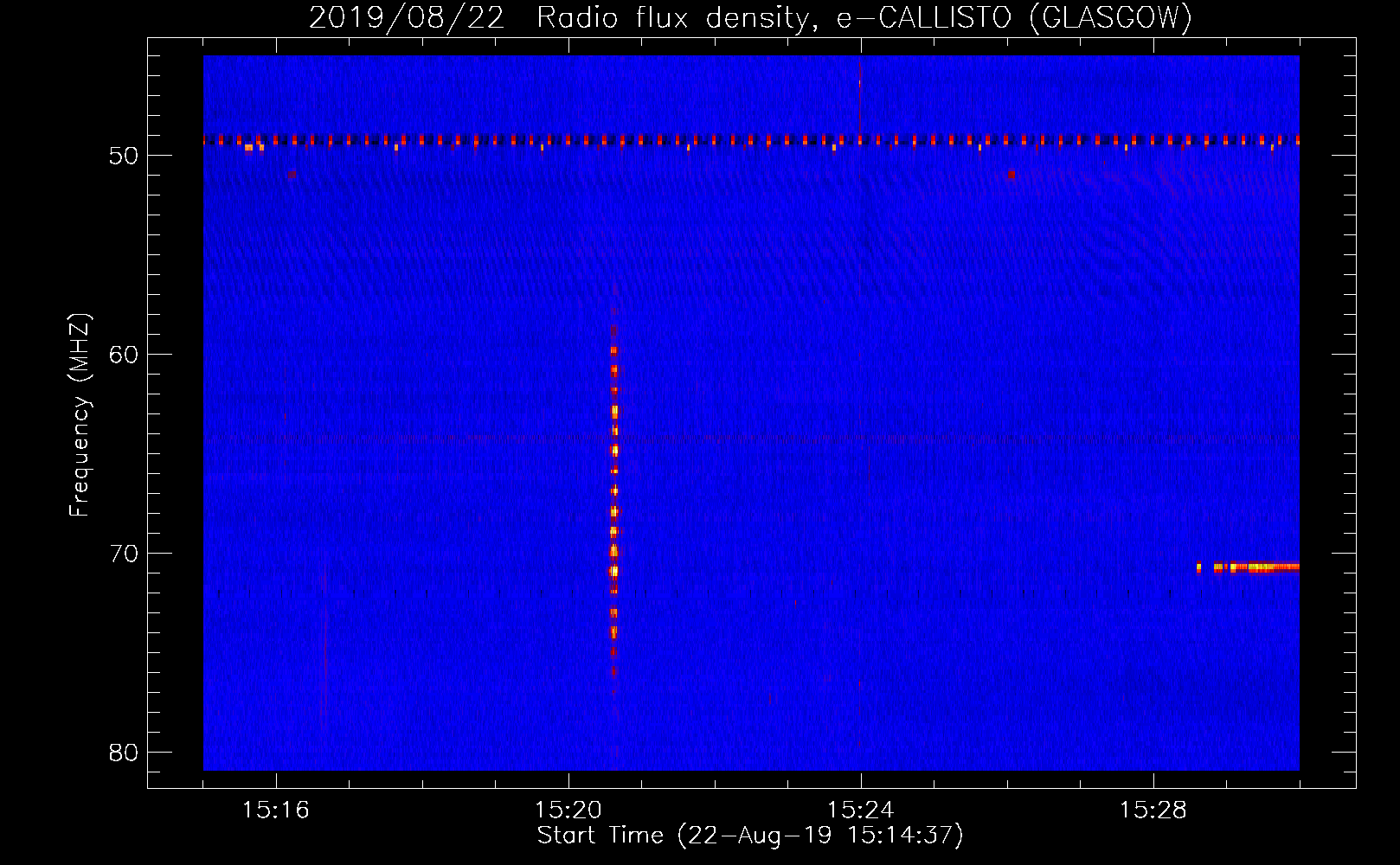1400x865 pixels.
Task: Click the 'Start Time (22-Aug-19 15:14:37)' axis label
Action: [x=750, y=836]
